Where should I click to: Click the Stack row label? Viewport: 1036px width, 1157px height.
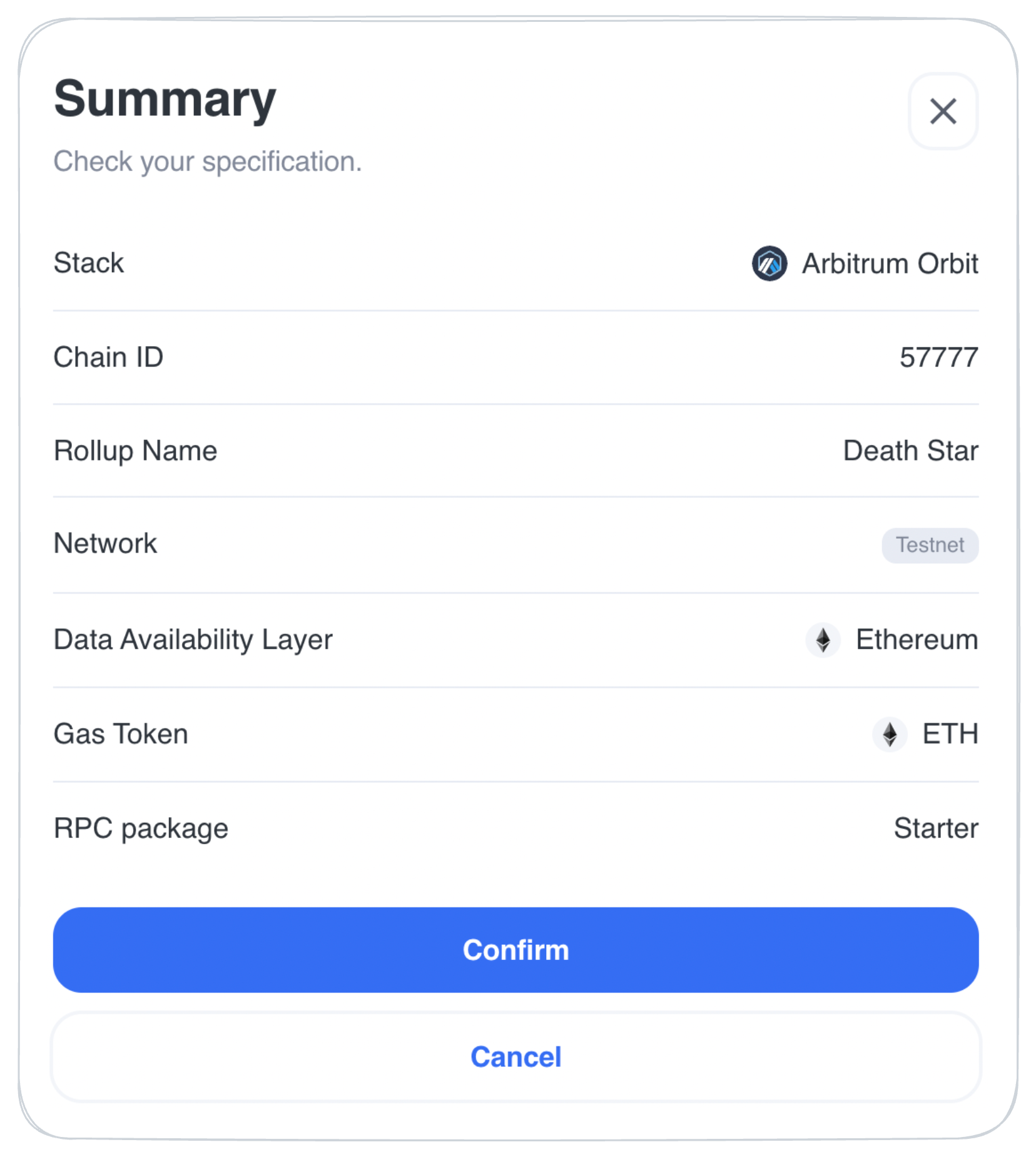(89, 263)
